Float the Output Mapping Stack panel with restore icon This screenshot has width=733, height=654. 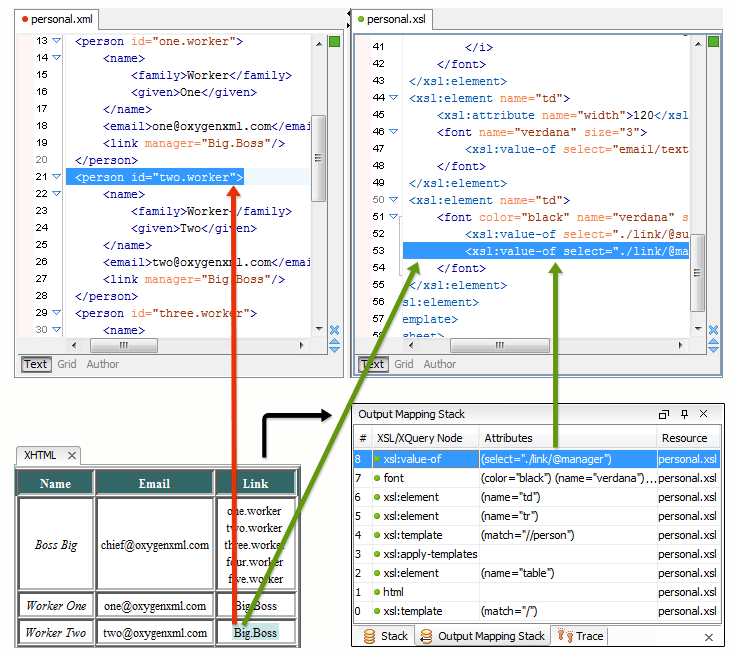point(664,414)
